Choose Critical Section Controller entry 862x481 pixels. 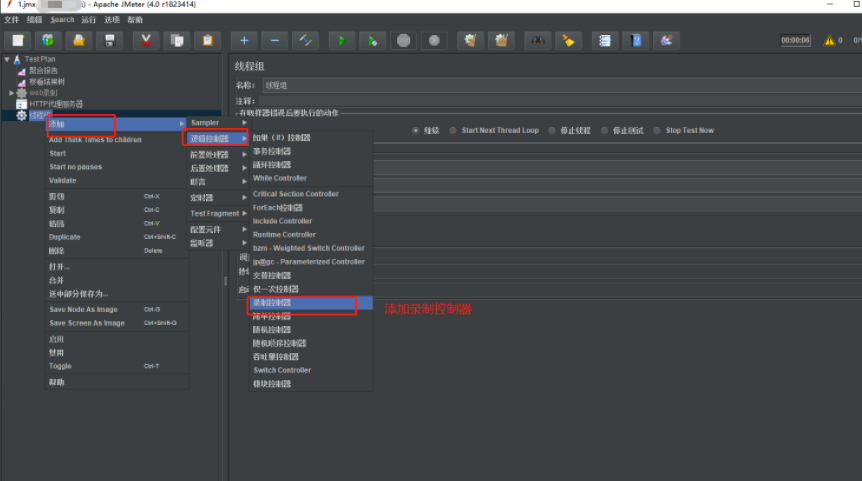(x=311, y=194)
